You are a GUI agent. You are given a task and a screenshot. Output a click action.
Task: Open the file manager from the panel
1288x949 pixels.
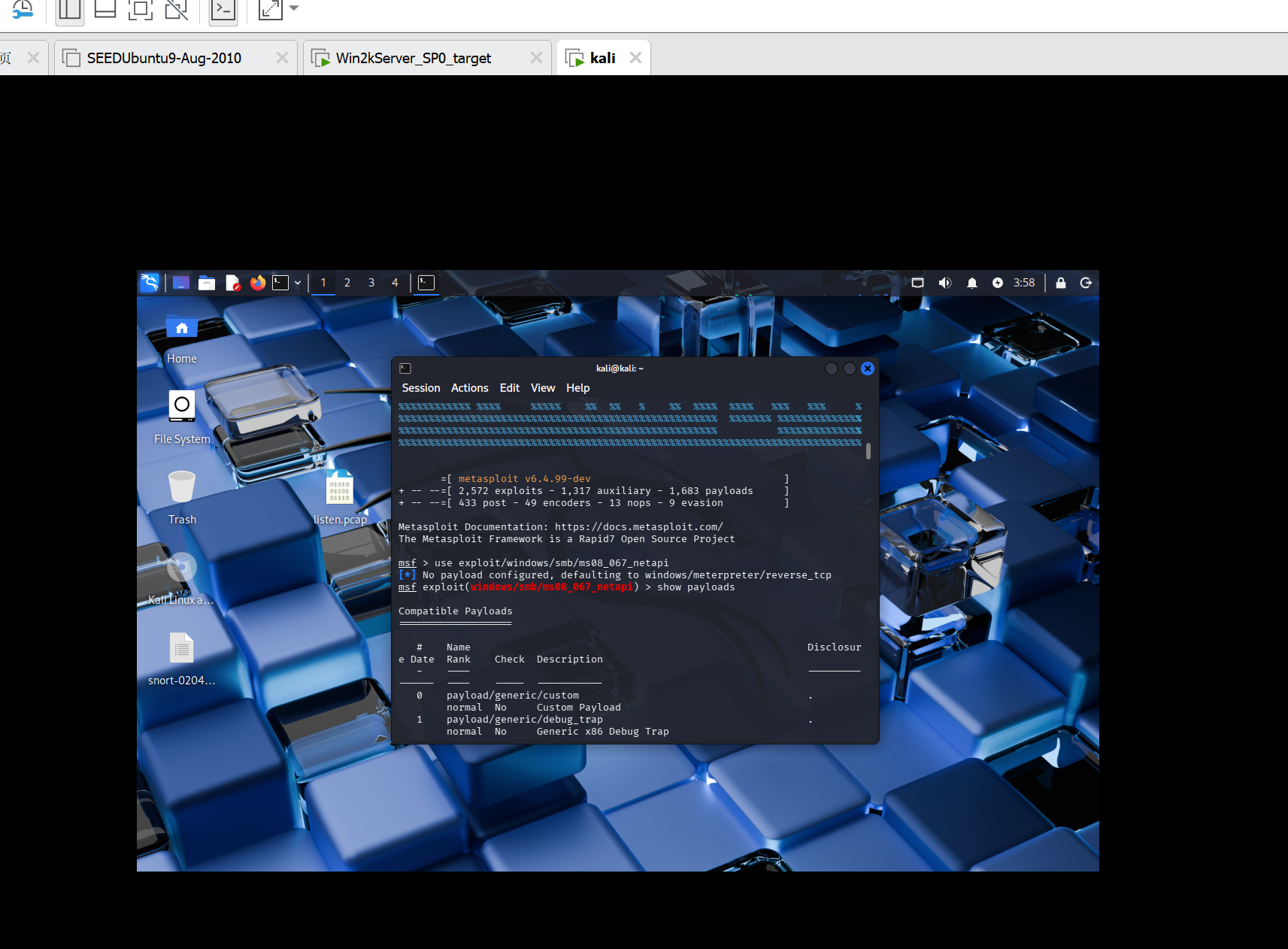207,283
